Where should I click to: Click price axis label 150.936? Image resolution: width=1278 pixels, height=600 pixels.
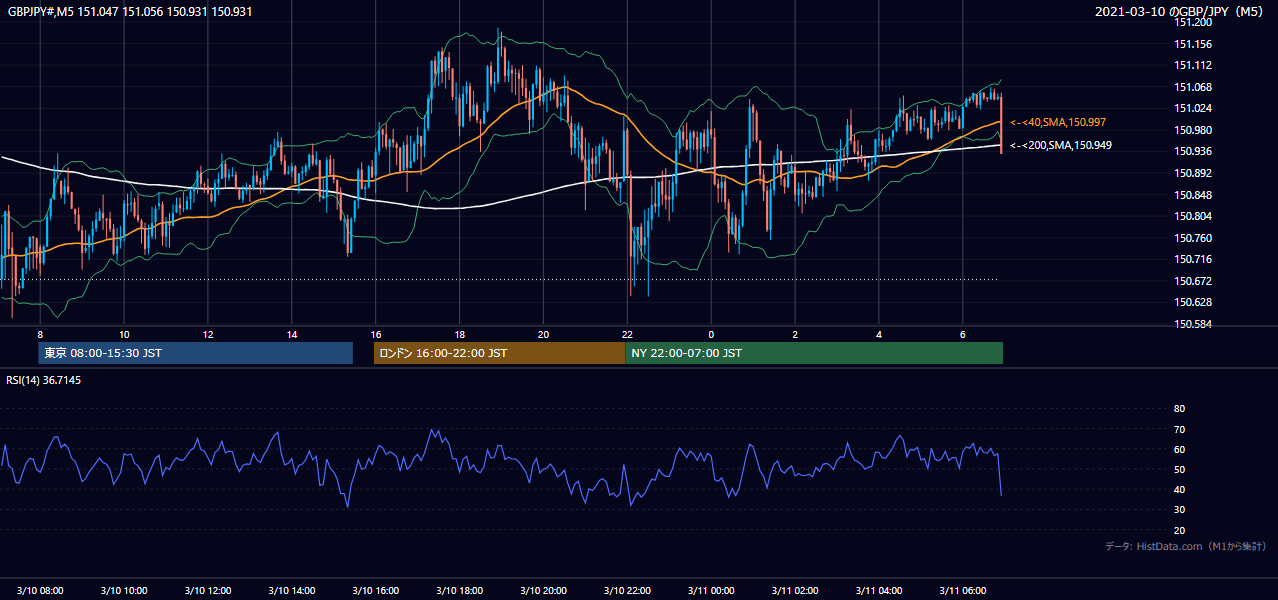point(1193,151)
